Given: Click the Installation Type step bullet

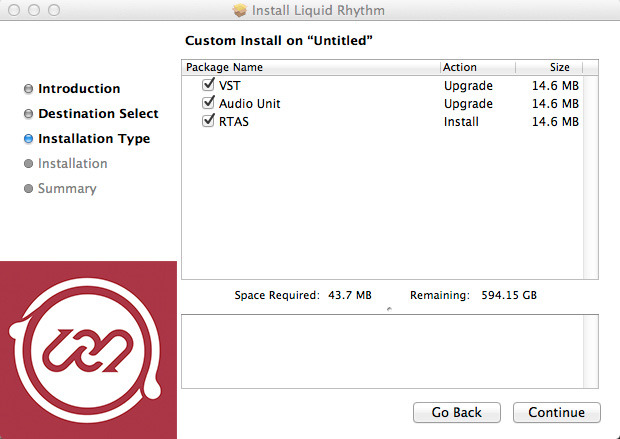Looking at the screenshot, I should click(28, 139).
